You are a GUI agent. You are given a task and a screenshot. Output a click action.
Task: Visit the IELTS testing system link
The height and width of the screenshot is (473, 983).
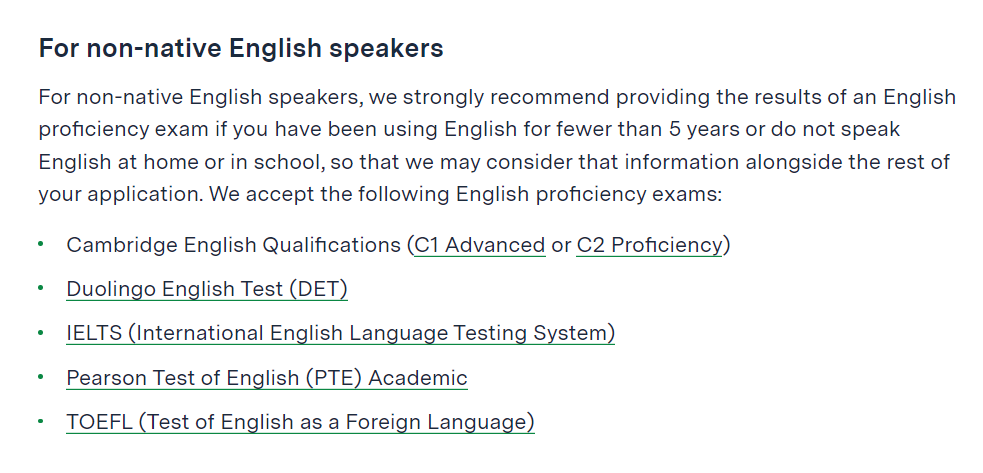coord(340,333)
